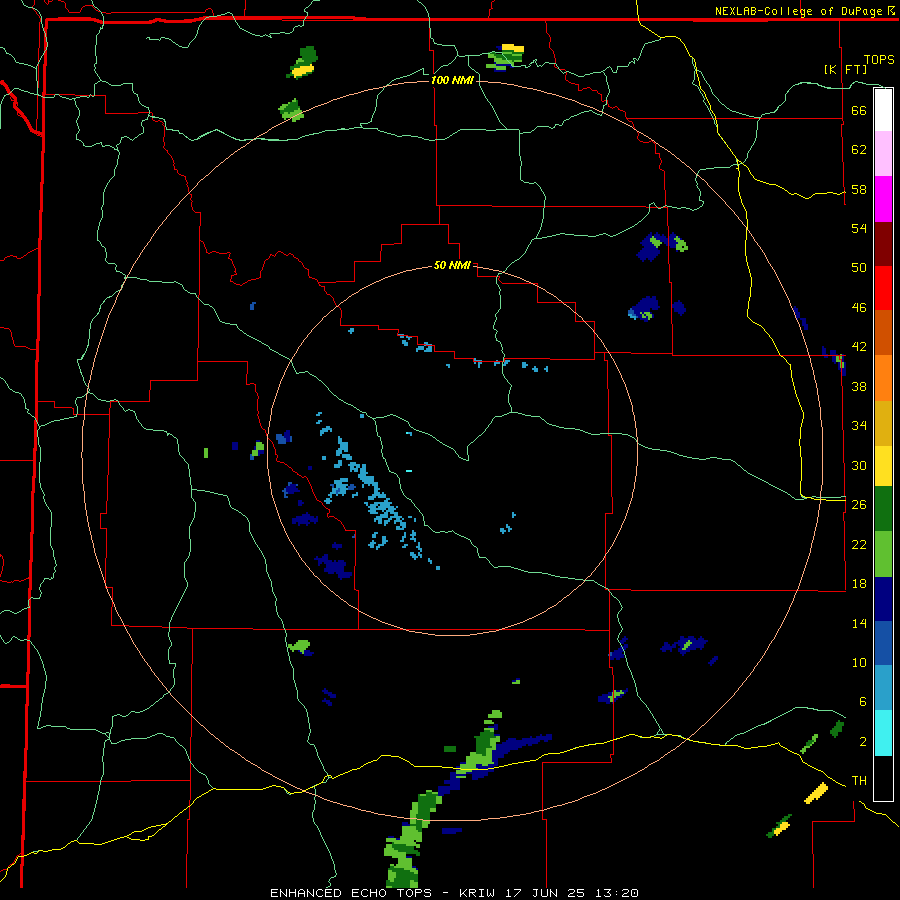Click the TOPS legend heading

pos(879,59)
